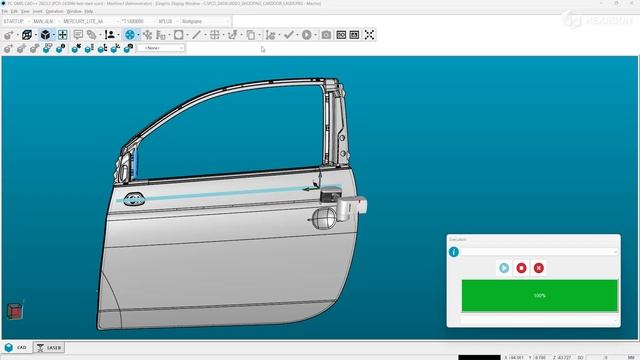This screenshot has height=360, width=640.
Task: Click the solid black cube view icon
Action: coord(45,35)
